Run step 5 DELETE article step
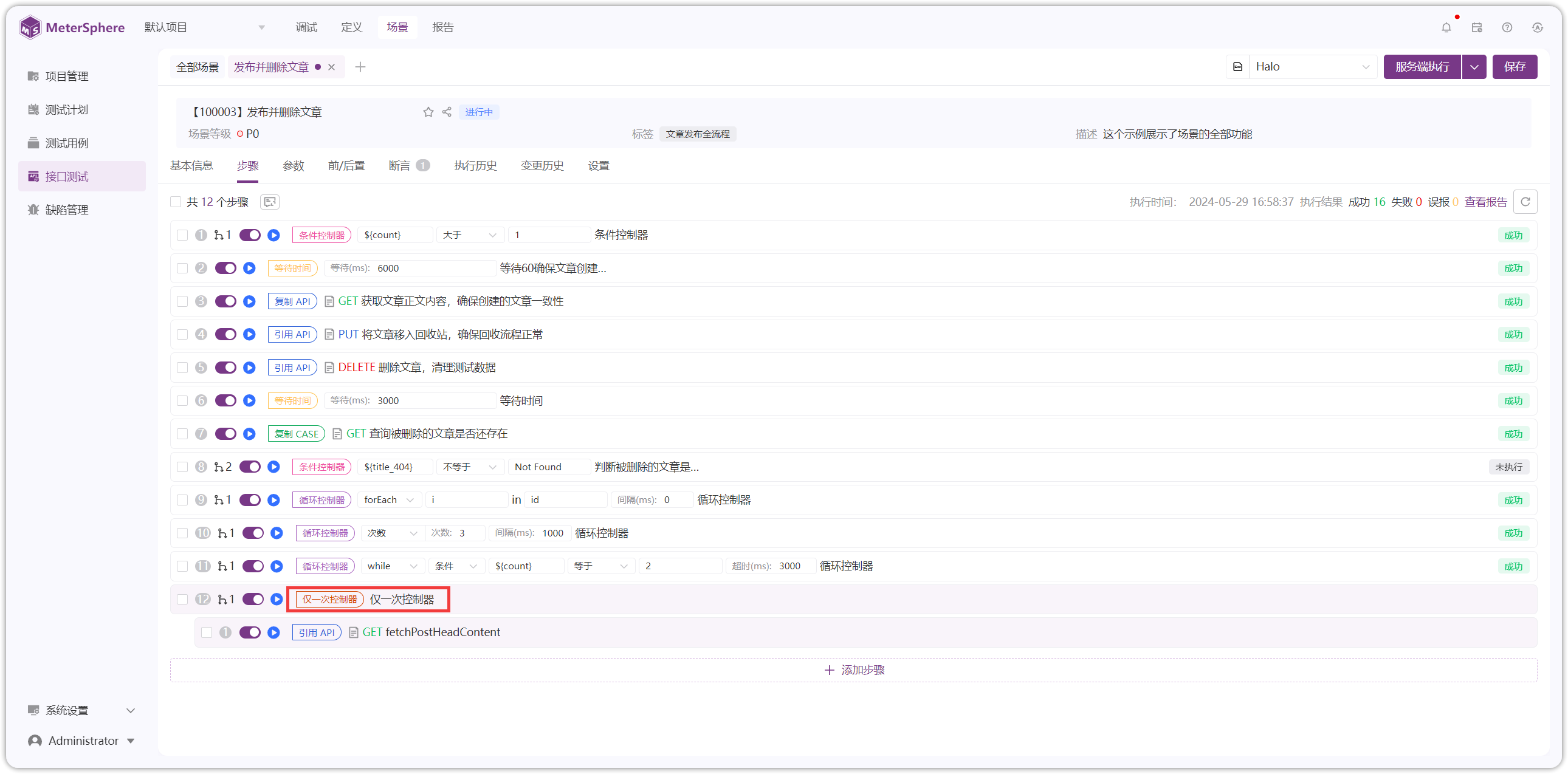Screen dimensions: 1568x774 250,368
